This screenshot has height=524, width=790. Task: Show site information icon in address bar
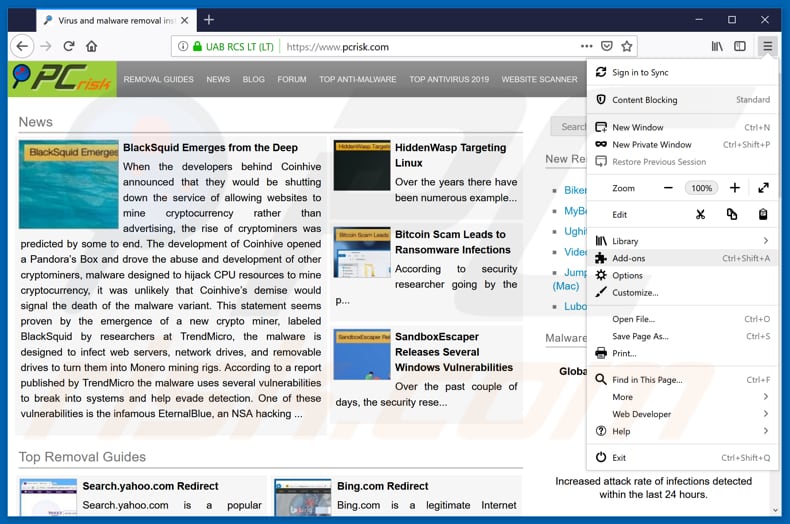(183, 47)
